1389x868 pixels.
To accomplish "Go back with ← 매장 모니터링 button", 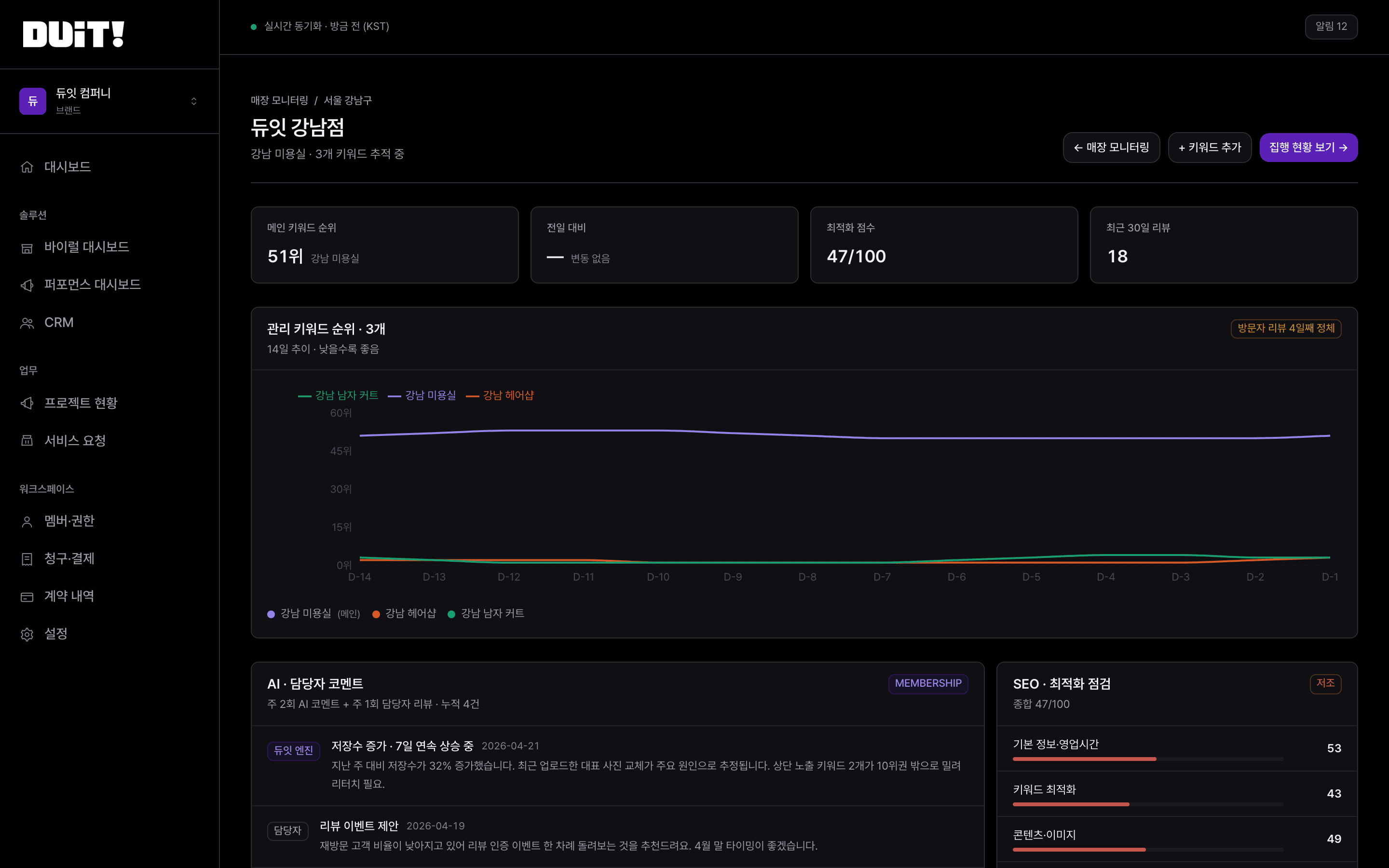I will 1111,148.
